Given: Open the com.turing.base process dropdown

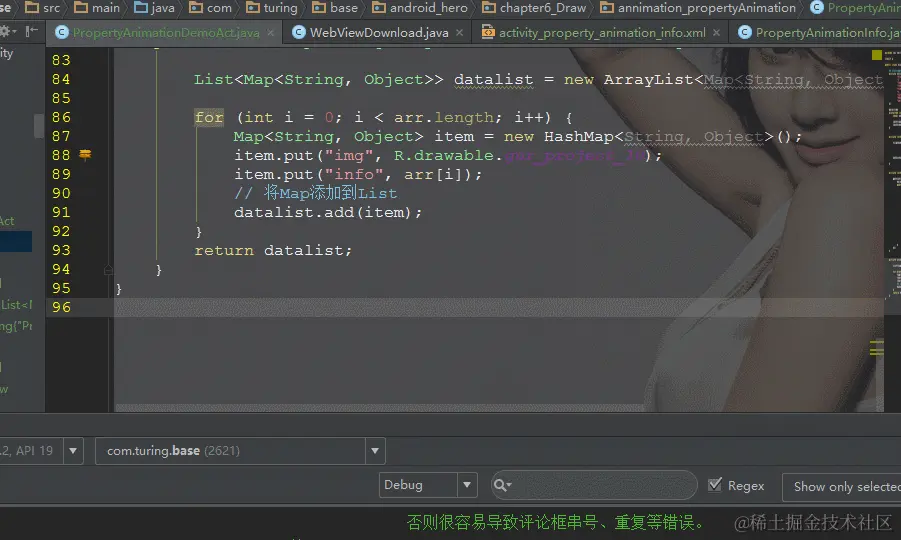Looking at the screenshot, I should (240, 451).
